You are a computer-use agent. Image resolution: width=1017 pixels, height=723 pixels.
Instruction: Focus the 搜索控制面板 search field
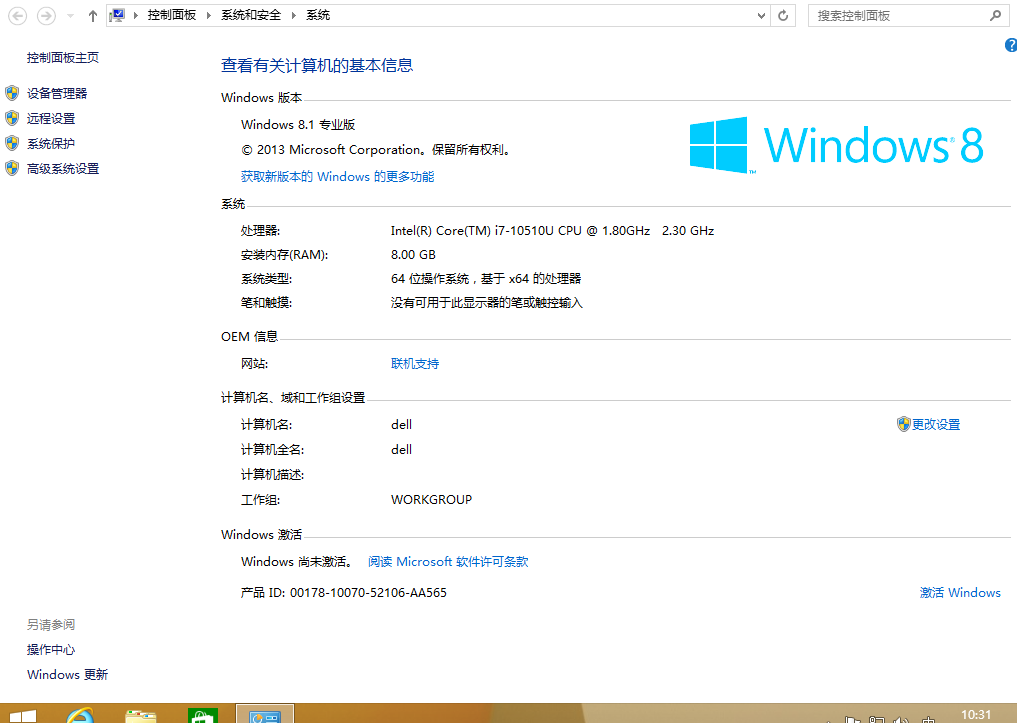899,16
